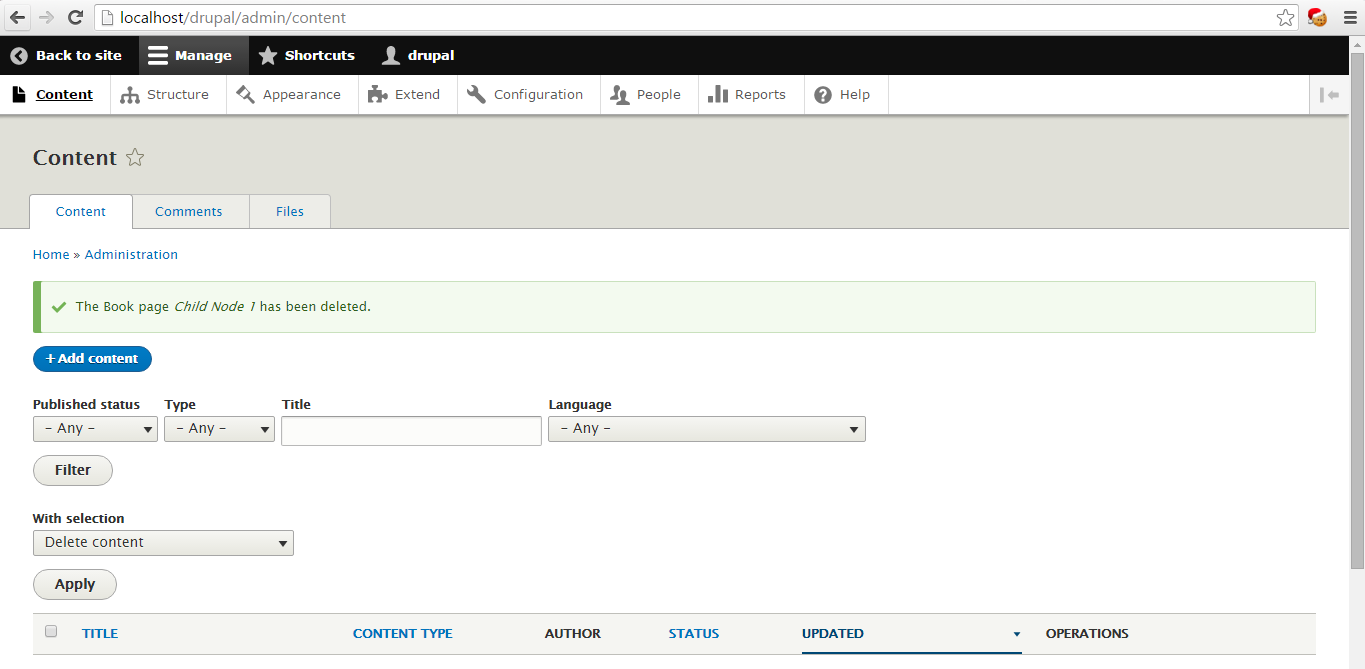Viewport: 1365px width, 669px height.
Task: Open the Type filter dropdown
Action: coord(219,429)
